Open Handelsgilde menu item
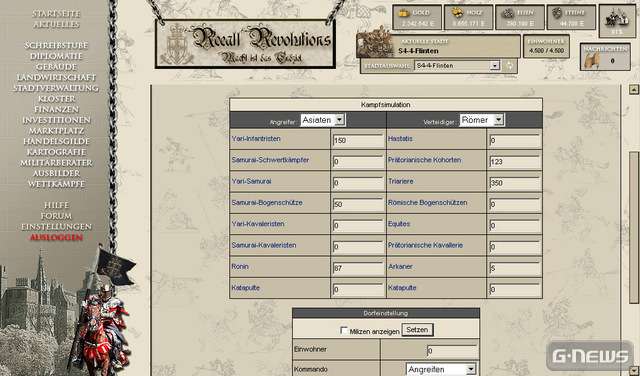The image size is (640, 376). [x=56, y=141]
